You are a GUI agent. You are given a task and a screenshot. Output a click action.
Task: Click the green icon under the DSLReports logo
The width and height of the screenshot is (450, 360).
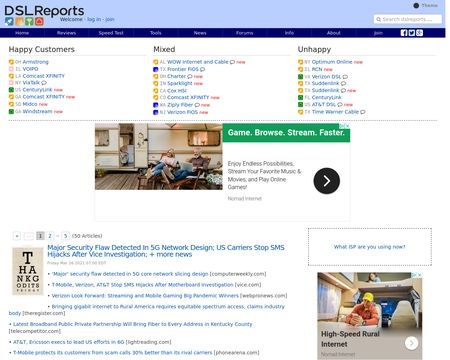29,22
